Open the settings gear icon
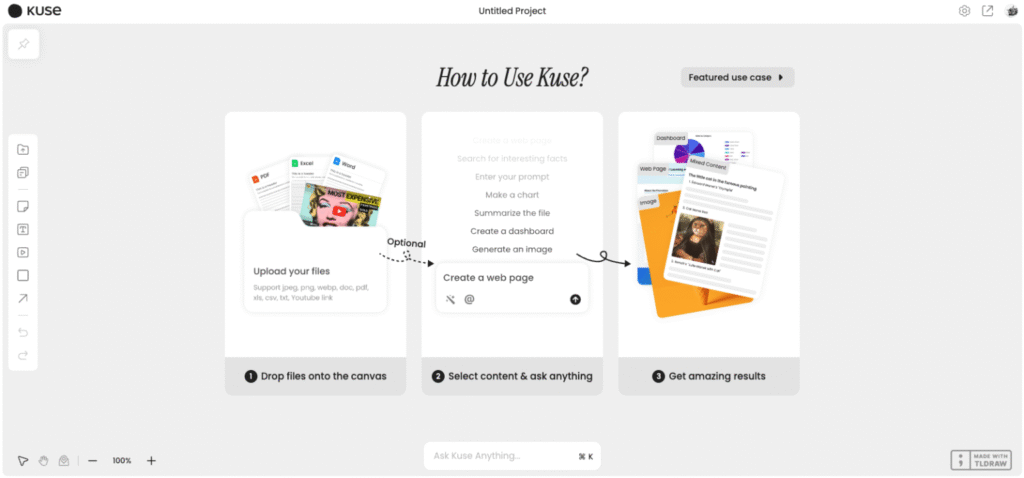 pyautogui.click(x=964, y=11)
